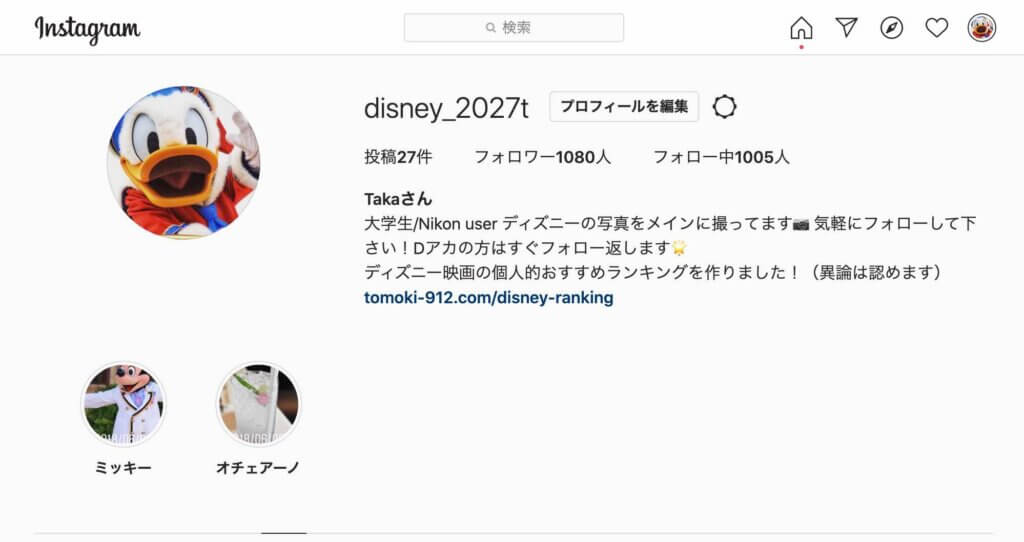Select the highlighted posts tab indicator
Image resolution: width=1024 pixels, height=542 pixels.
283,534
